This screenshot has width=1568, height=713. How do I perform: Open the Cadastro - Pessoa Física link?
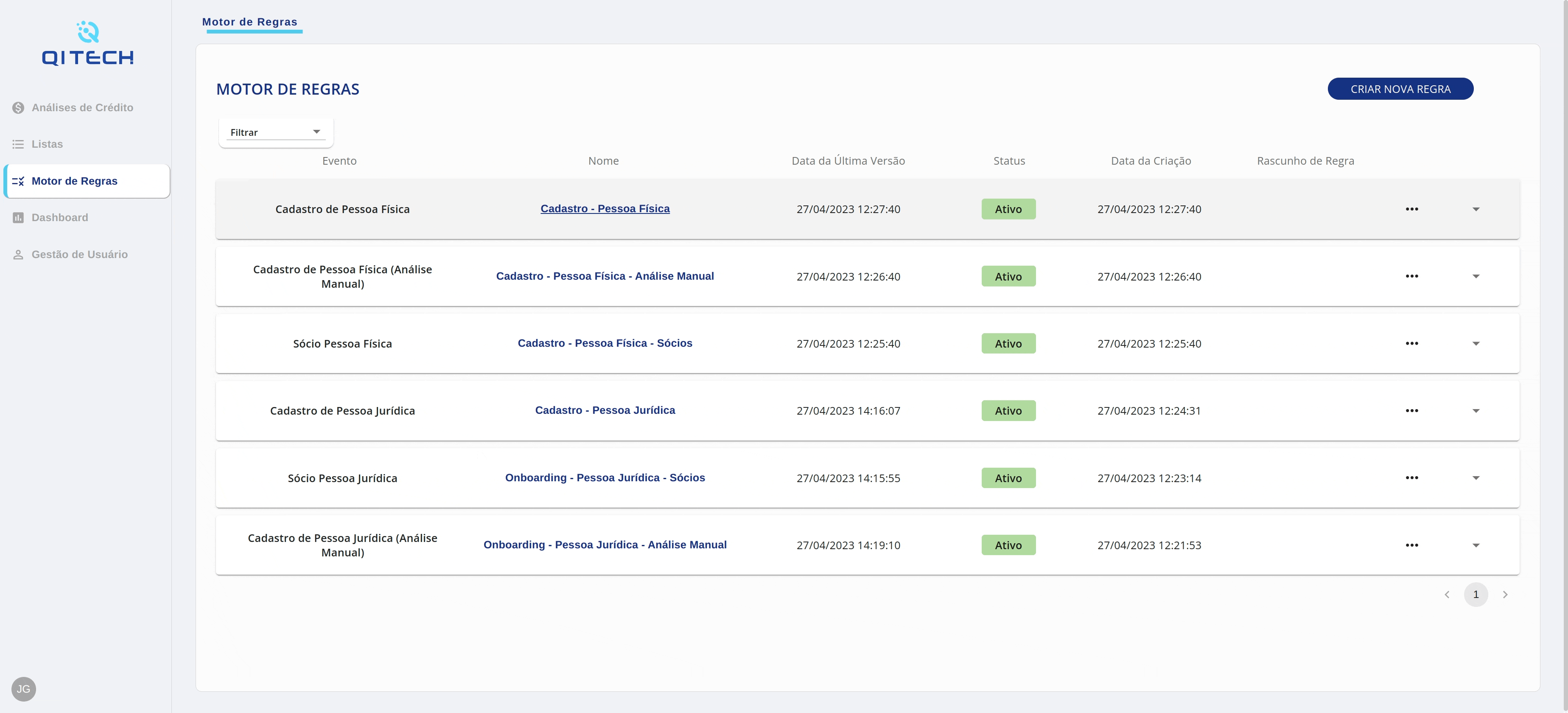point(605,209)
